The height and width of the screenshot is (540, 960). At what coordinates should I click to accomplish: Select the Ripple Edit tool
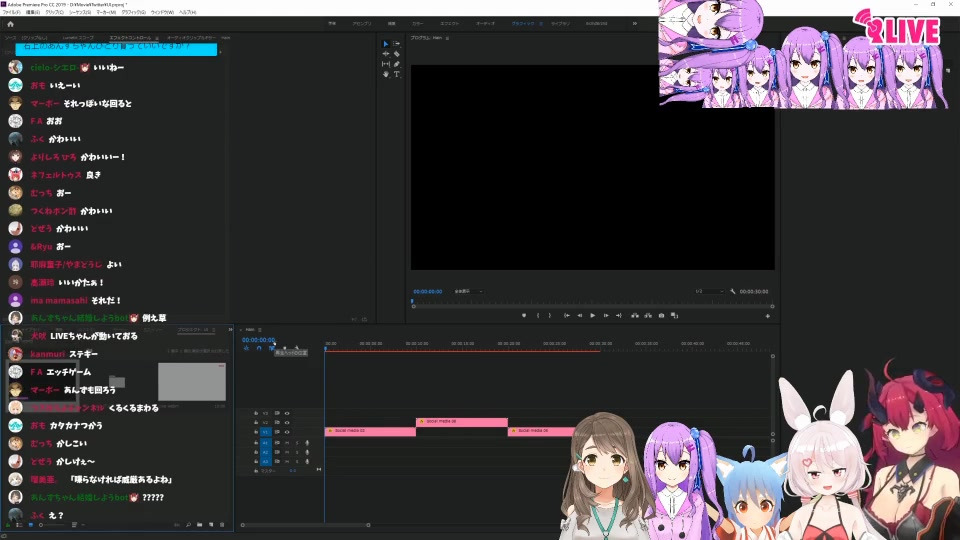pyautogui.click(x=386, y=54)
